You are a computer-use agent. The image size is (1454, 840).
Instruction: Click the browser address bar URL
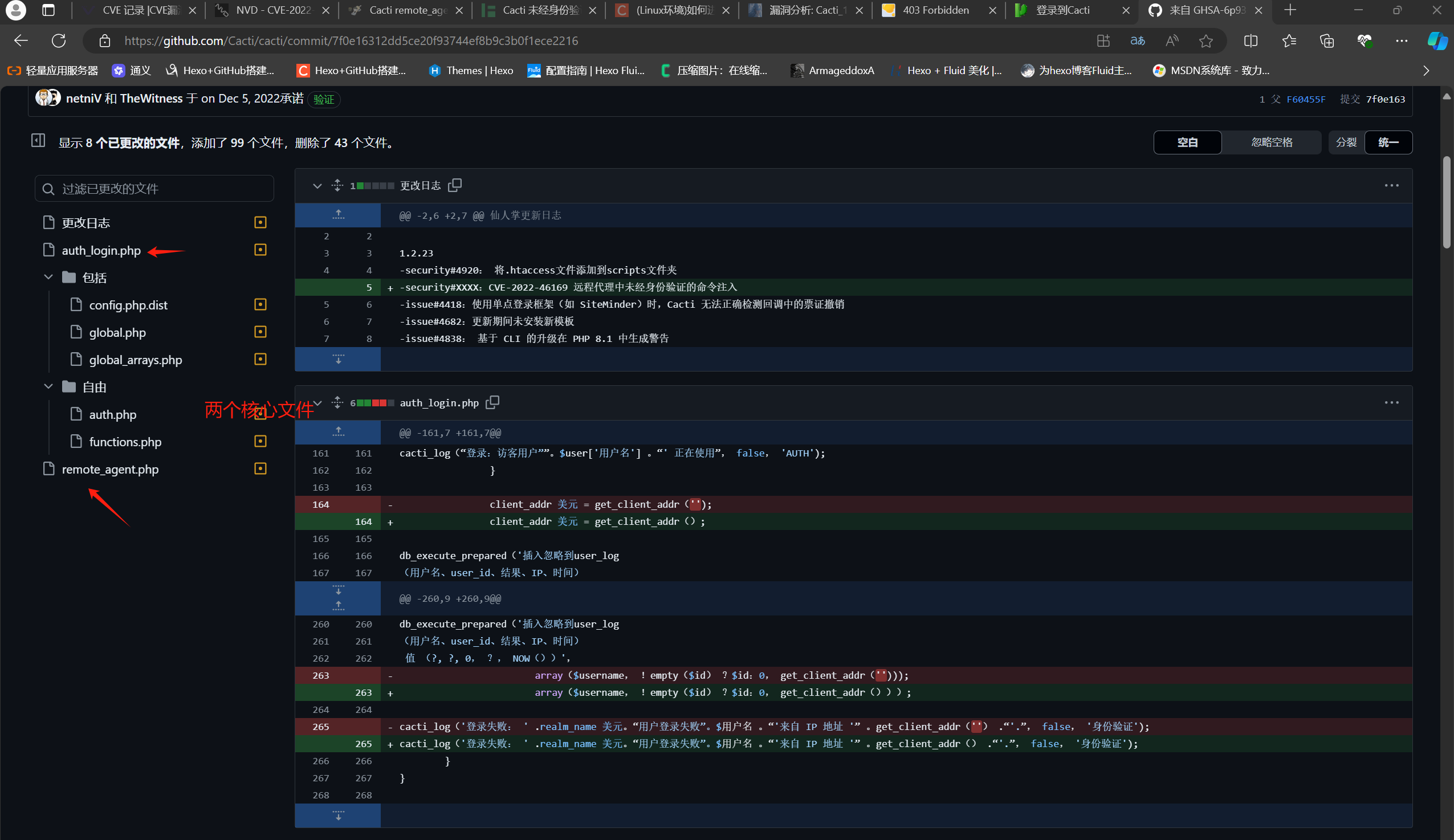351,41
